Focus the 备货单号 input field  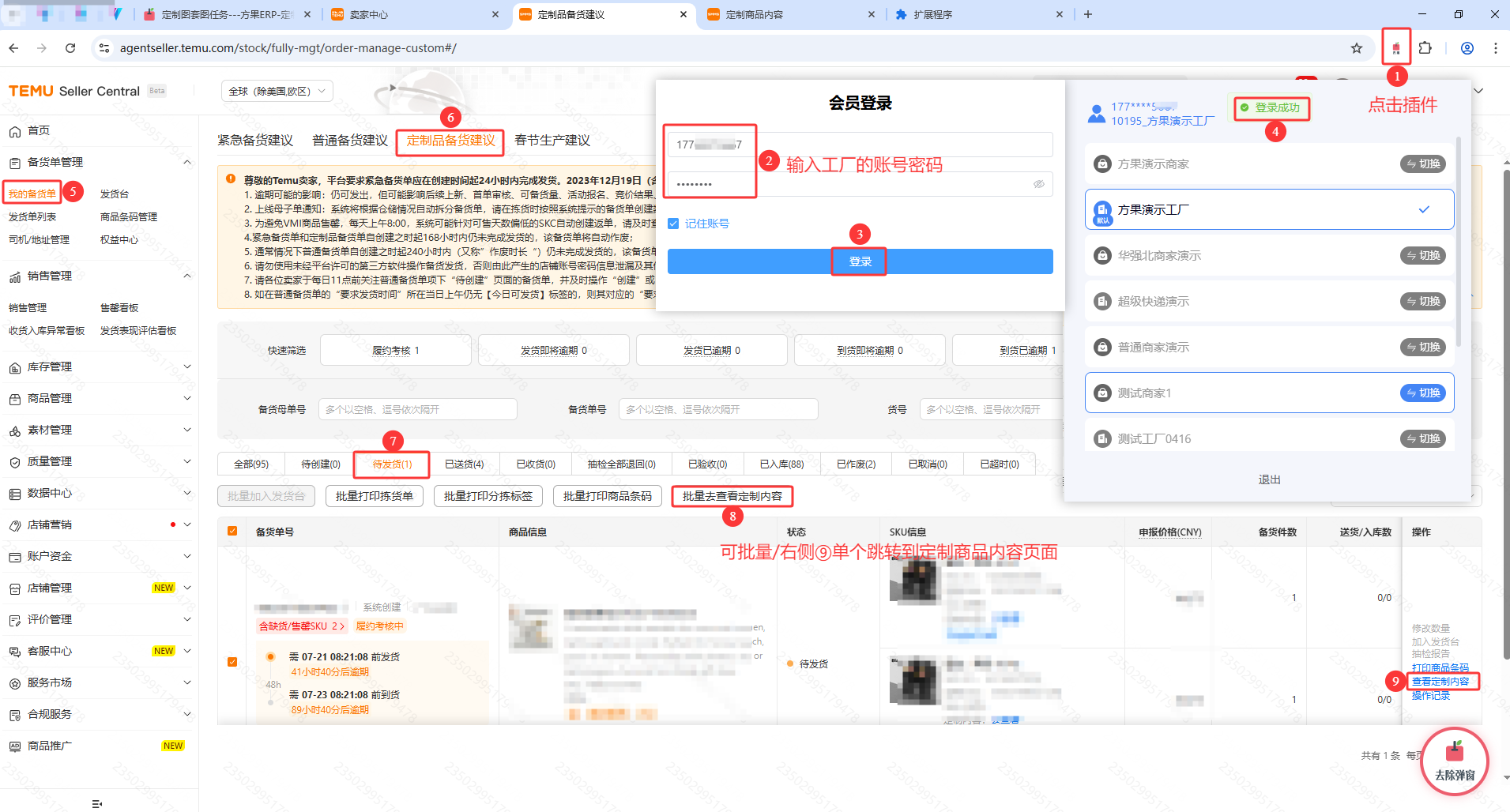click(x=718, y=409)
